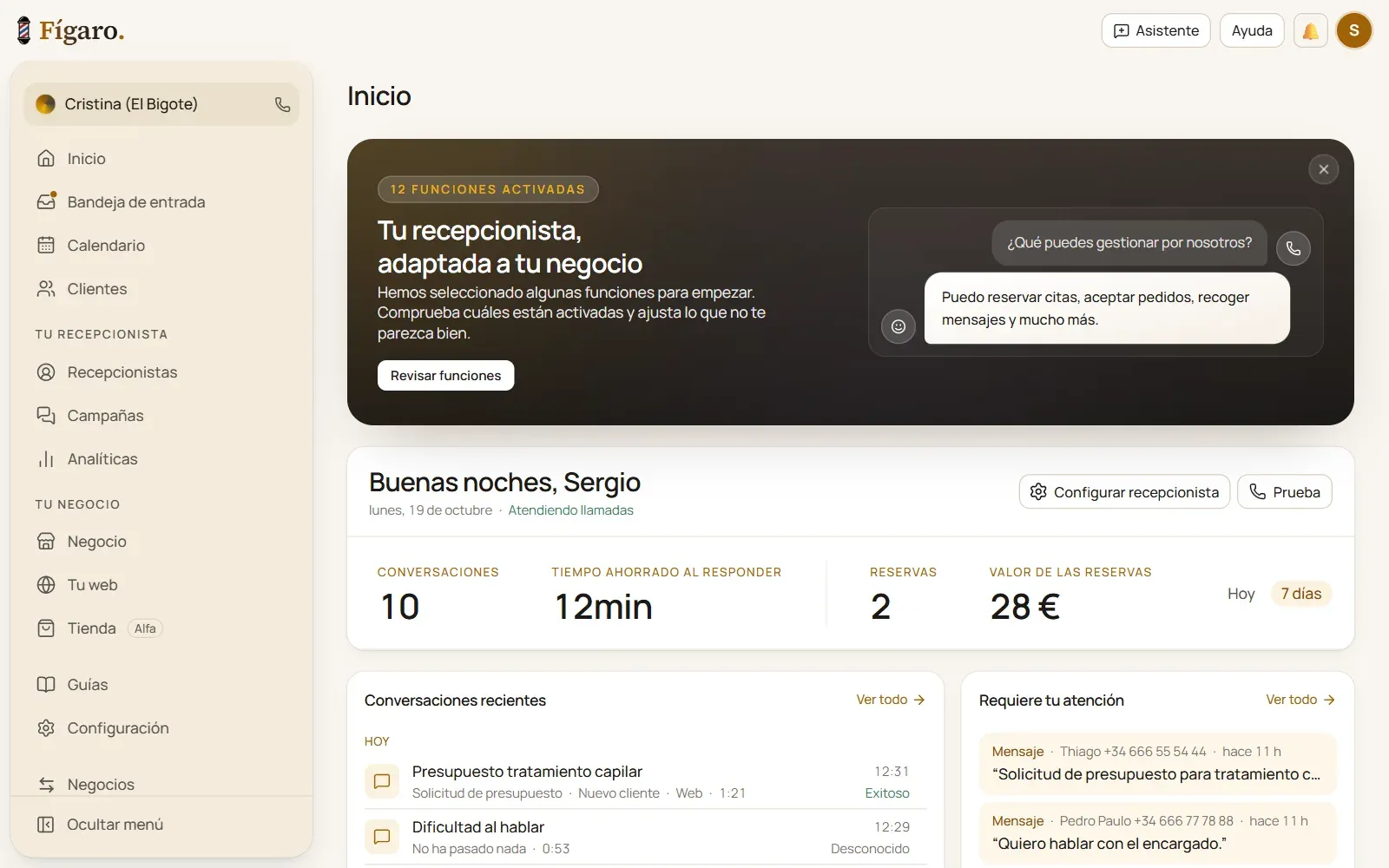1389x868 pixels.
Task: Open the Asistente button
Action: [1155, 30]
